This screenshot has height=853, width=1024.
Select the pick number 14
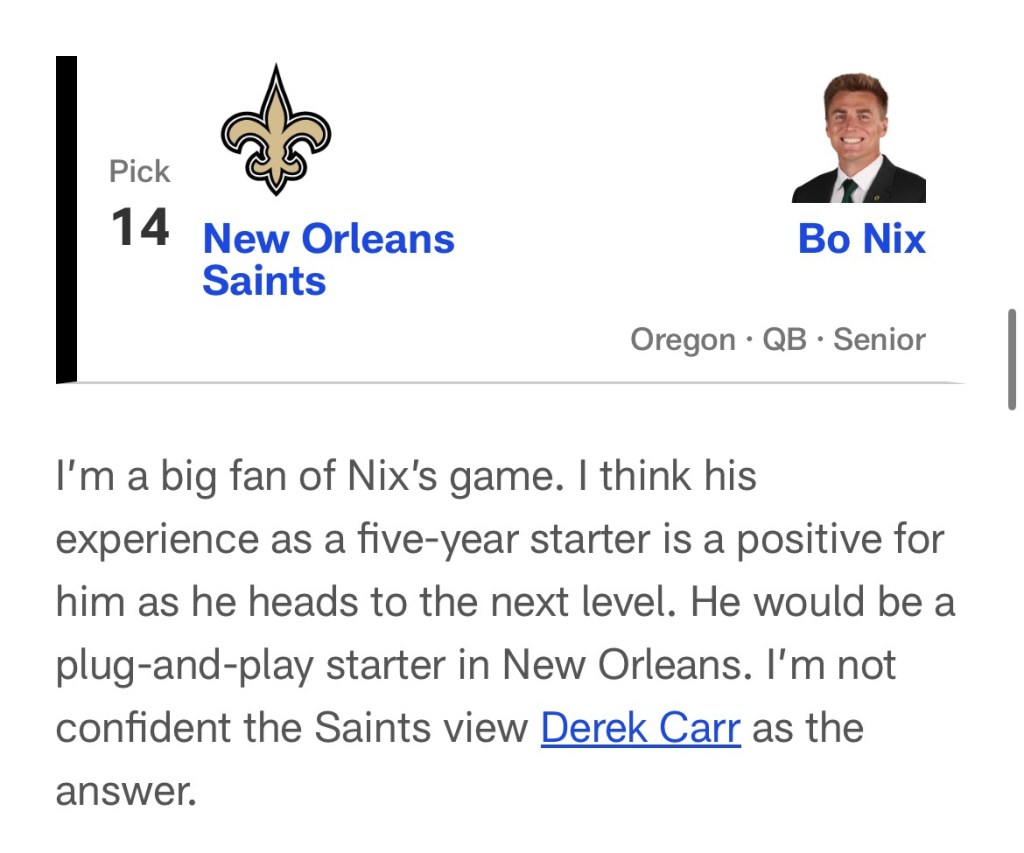(140, 228)
